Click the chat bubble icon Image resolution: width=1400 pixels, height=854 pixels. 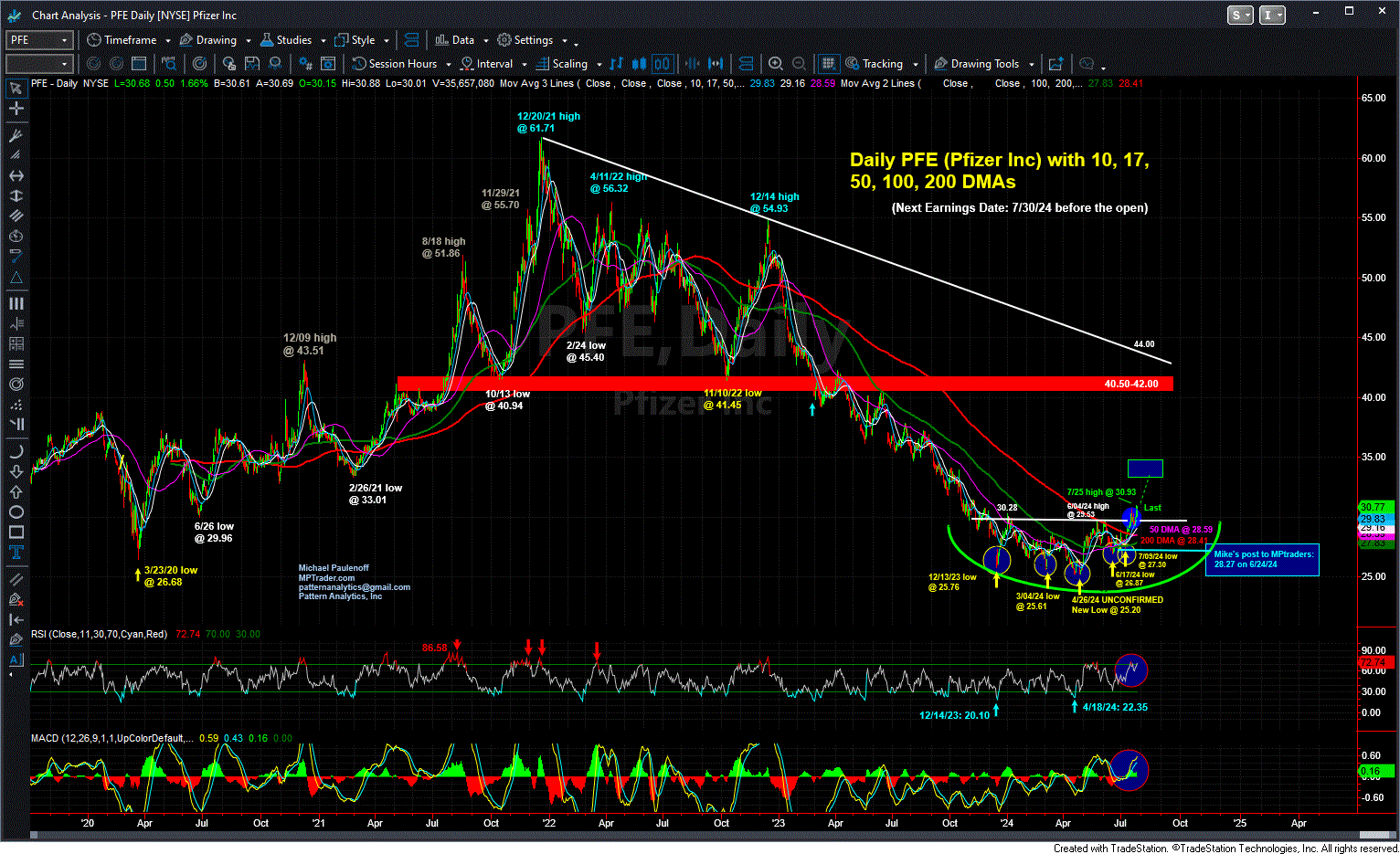coord(1087,64)
